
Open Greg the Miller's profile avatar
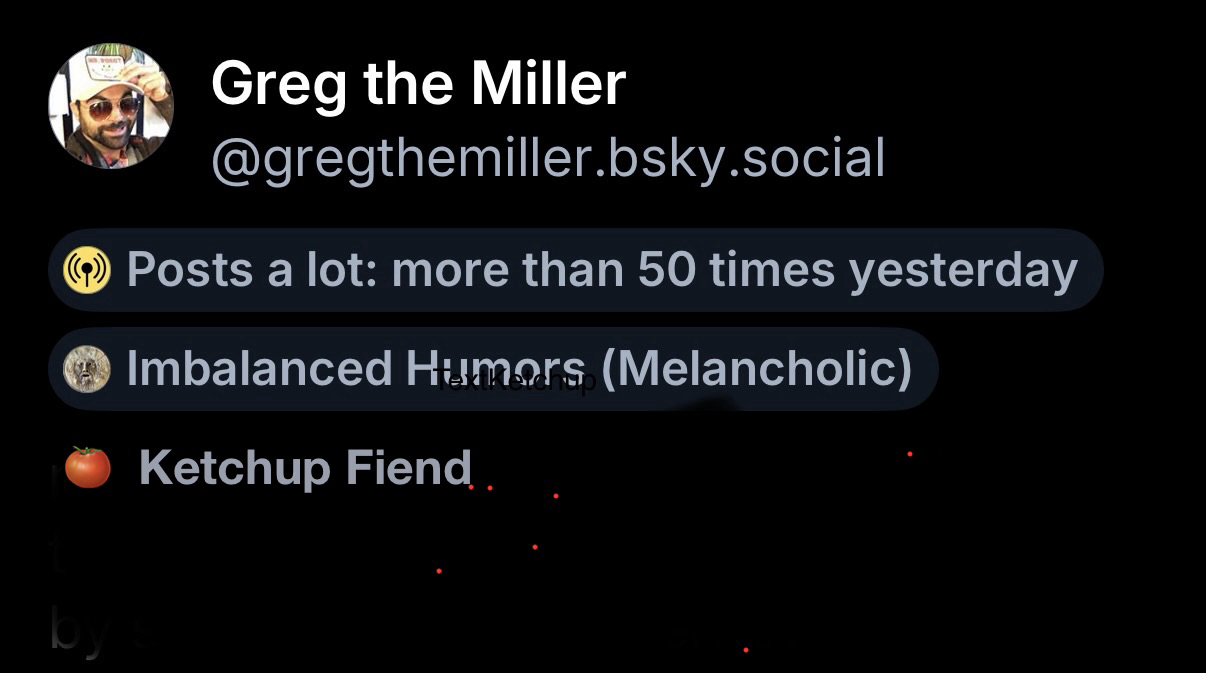(x=111, y=105)
